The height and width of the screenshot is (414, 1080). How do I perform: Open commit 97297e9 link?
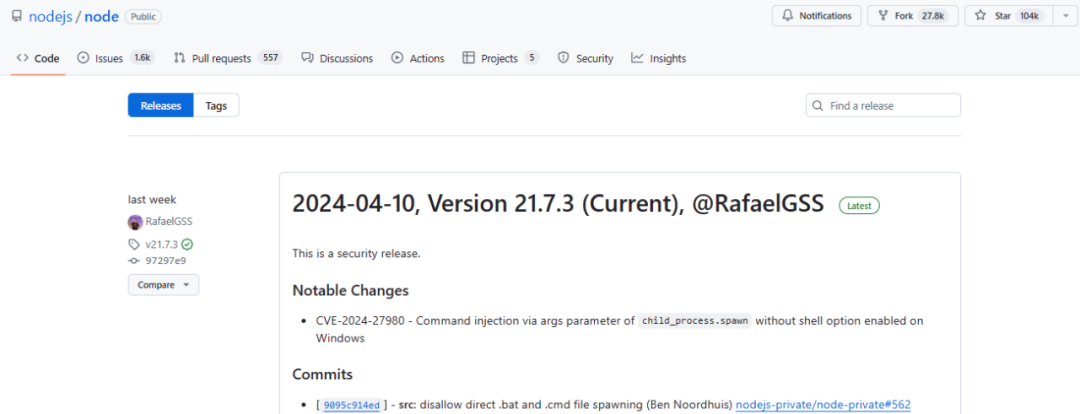tap(165, 260)
